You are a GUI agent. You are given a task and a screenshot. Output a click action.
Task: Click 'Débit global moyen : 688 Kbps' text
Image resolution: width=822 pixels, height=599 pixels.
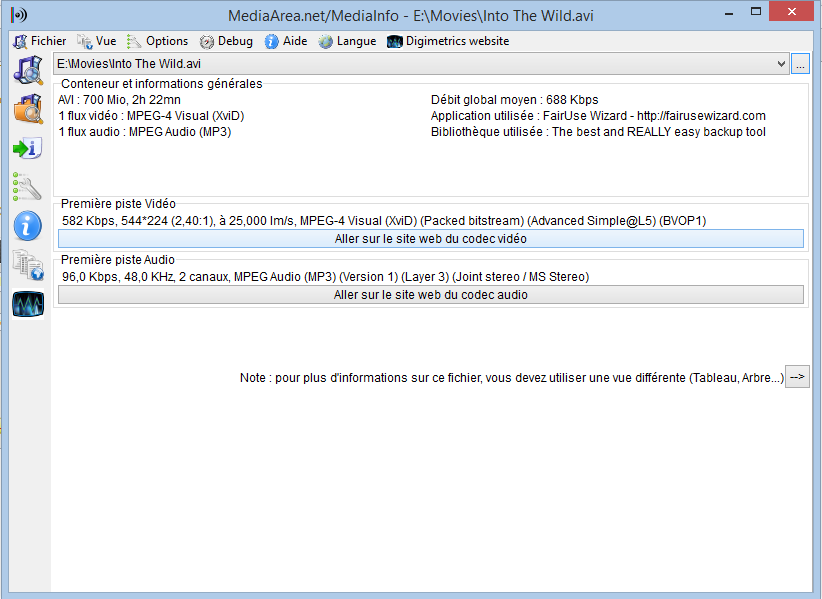[514, 100]
